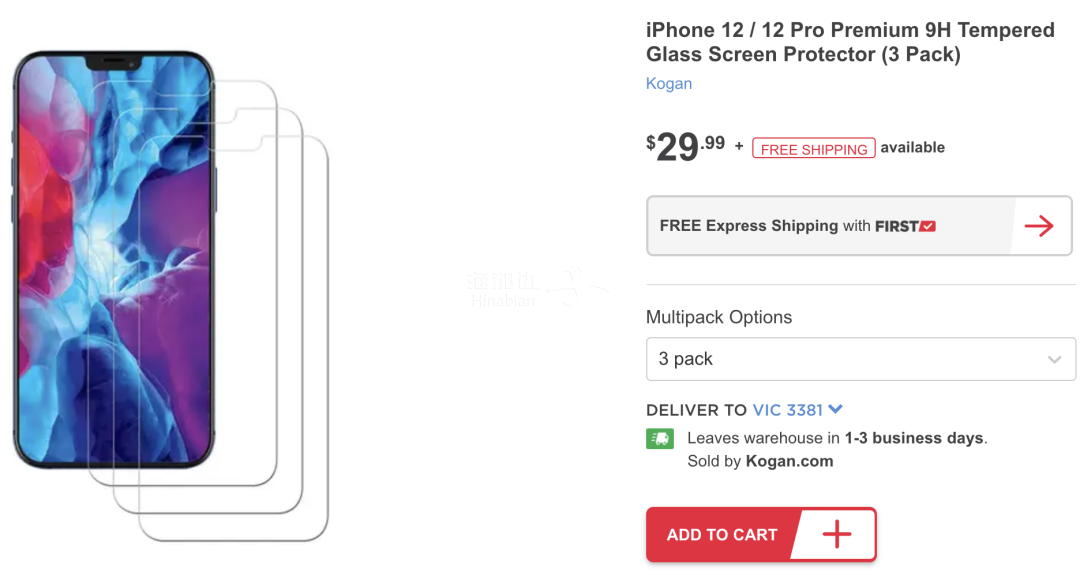The height and width of the screenshot is (575, 1080).
Task: Open the FREE Express Shipping with FIRST banner
Action: (859, 226)
